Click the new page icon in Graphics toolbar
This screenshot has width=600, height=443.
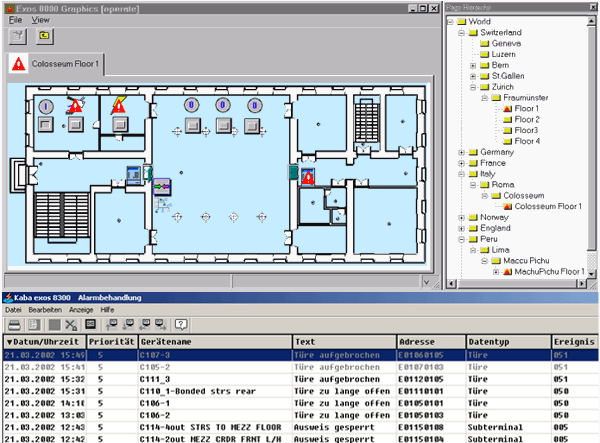tap(18, 36)
